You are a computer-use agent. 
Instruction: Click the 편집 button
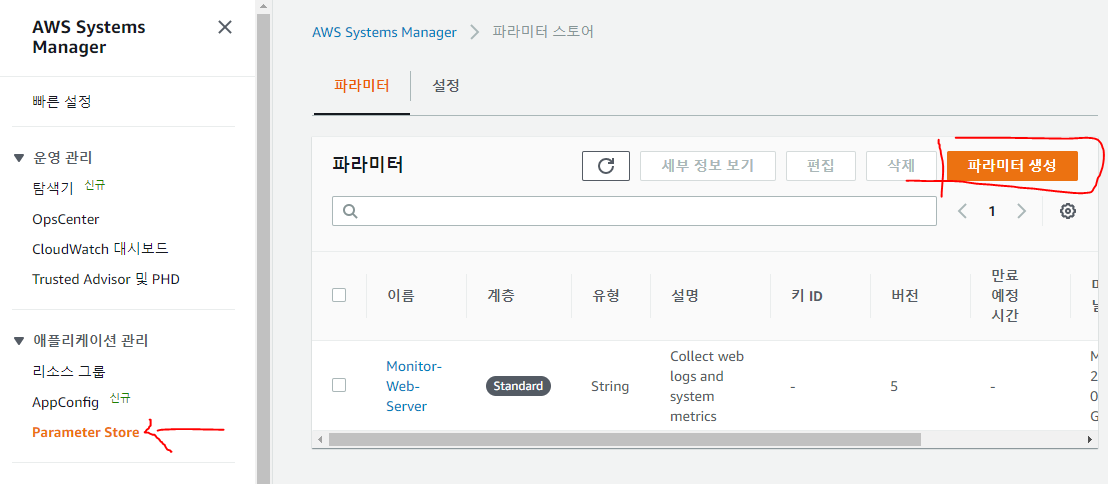(x=820, y=166)
